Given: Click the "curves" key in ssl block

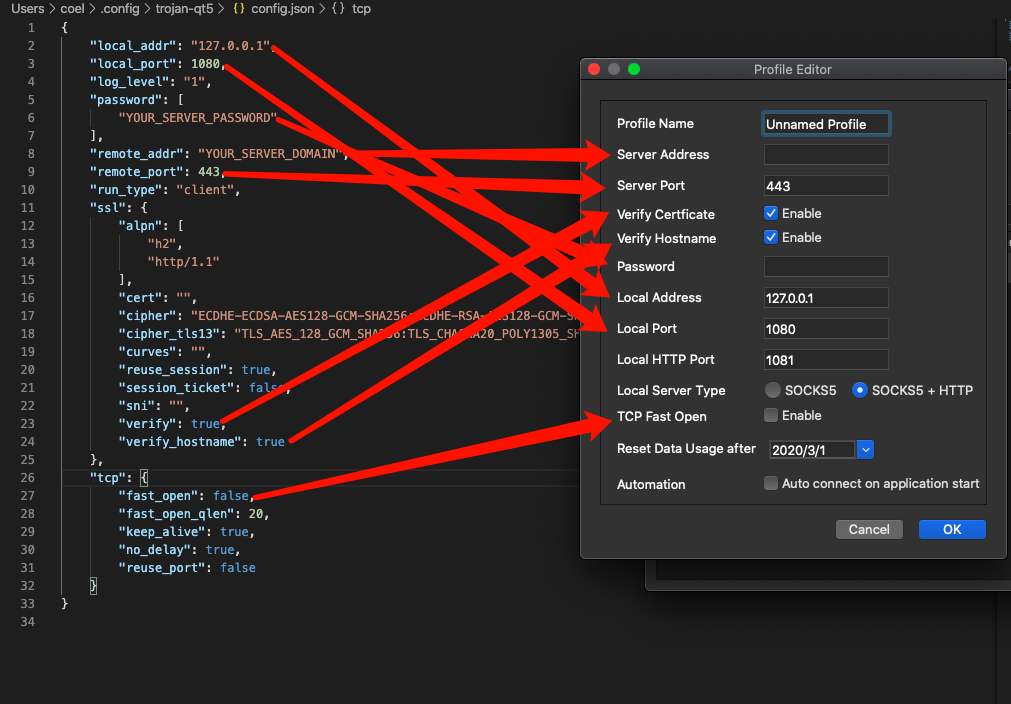Looking at the screenshot, I should [x=147, y=352].
